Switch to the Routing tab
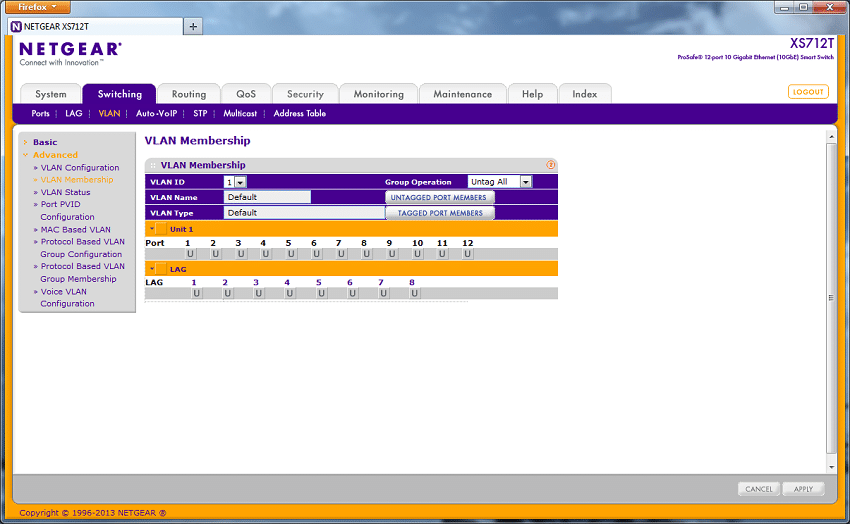 click(x=189, y=94)
